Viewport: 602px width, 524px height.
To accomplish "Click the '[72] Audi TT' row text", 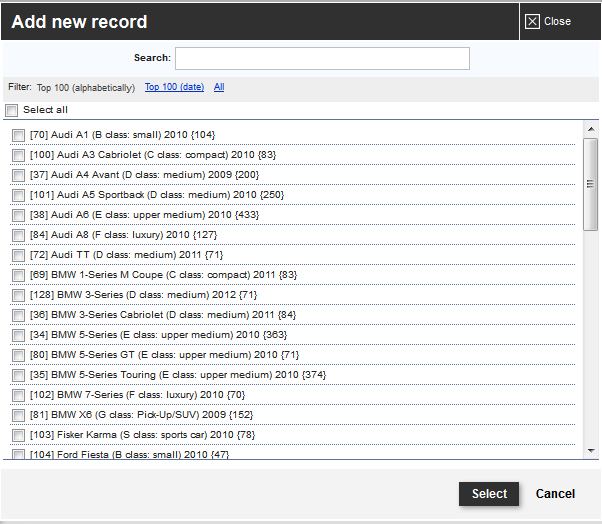I will (126, 255).
